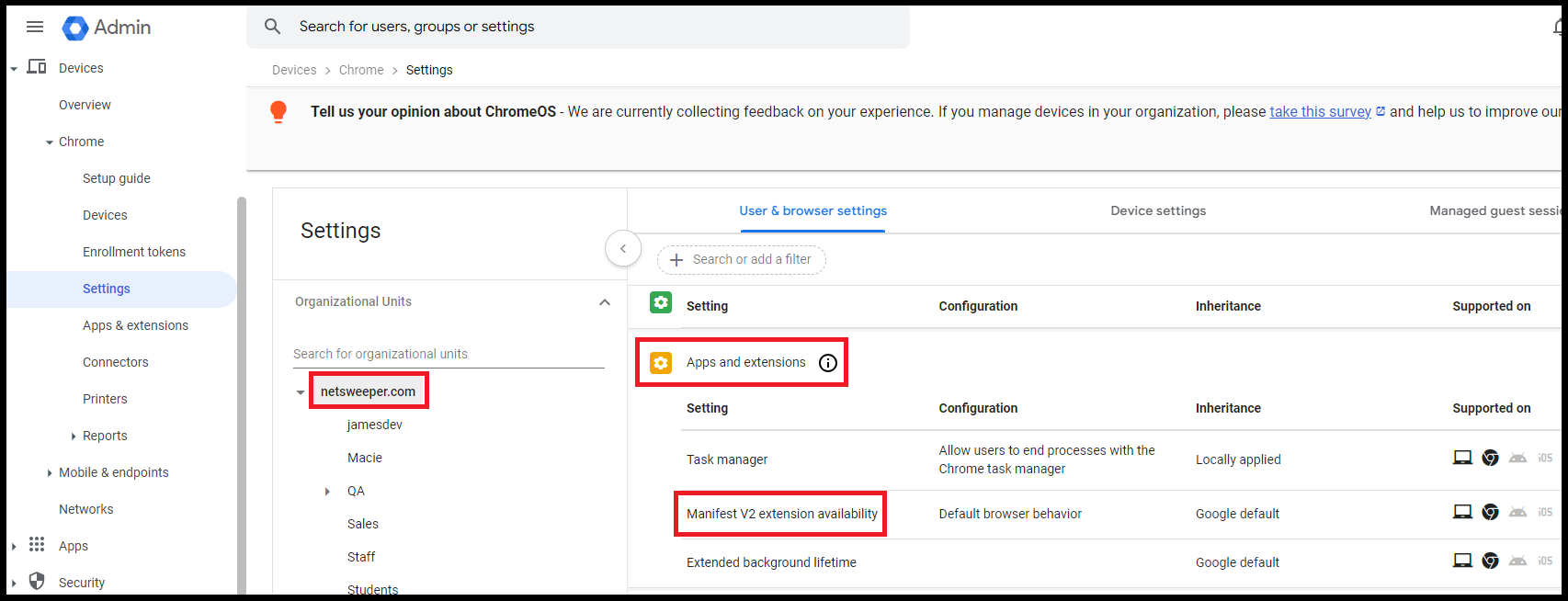Click Chrome browser icon in Task manager row
Viewport: 1568px width, 601px height.
(1491, 458)
